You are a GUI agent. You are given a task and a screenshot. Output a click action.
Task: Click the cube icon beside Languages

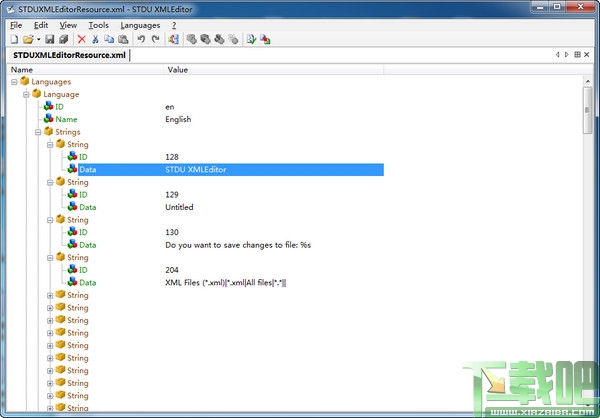(x=24, y=81)
